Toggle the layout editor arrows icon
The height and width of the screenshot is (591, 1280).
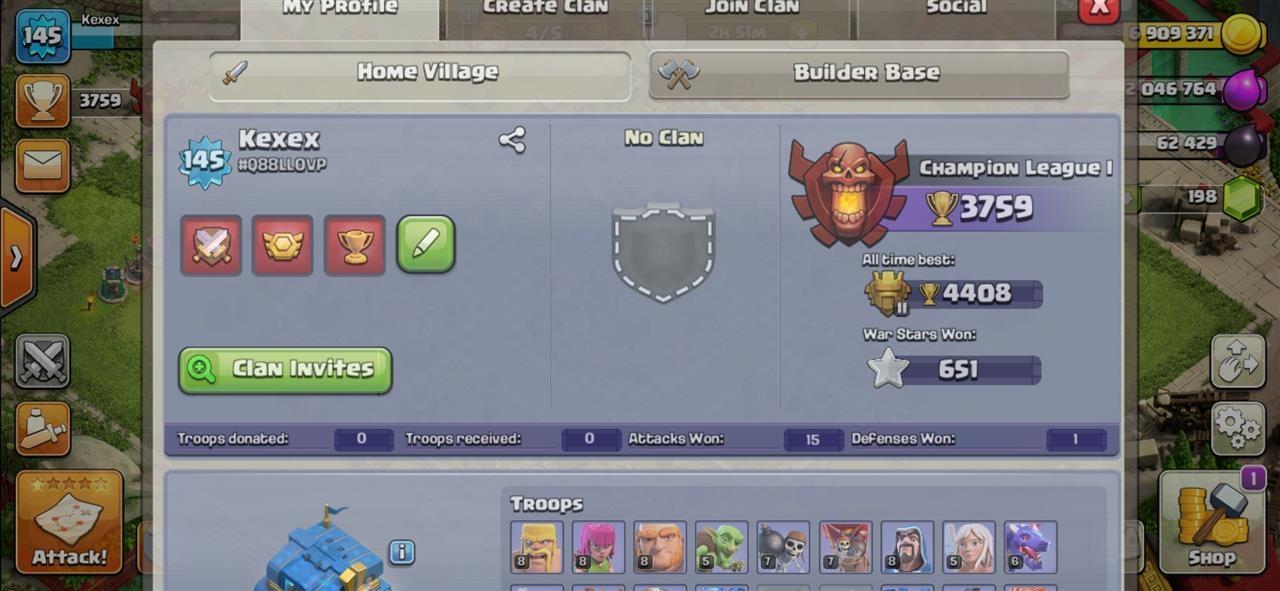tap(1238, 361)
